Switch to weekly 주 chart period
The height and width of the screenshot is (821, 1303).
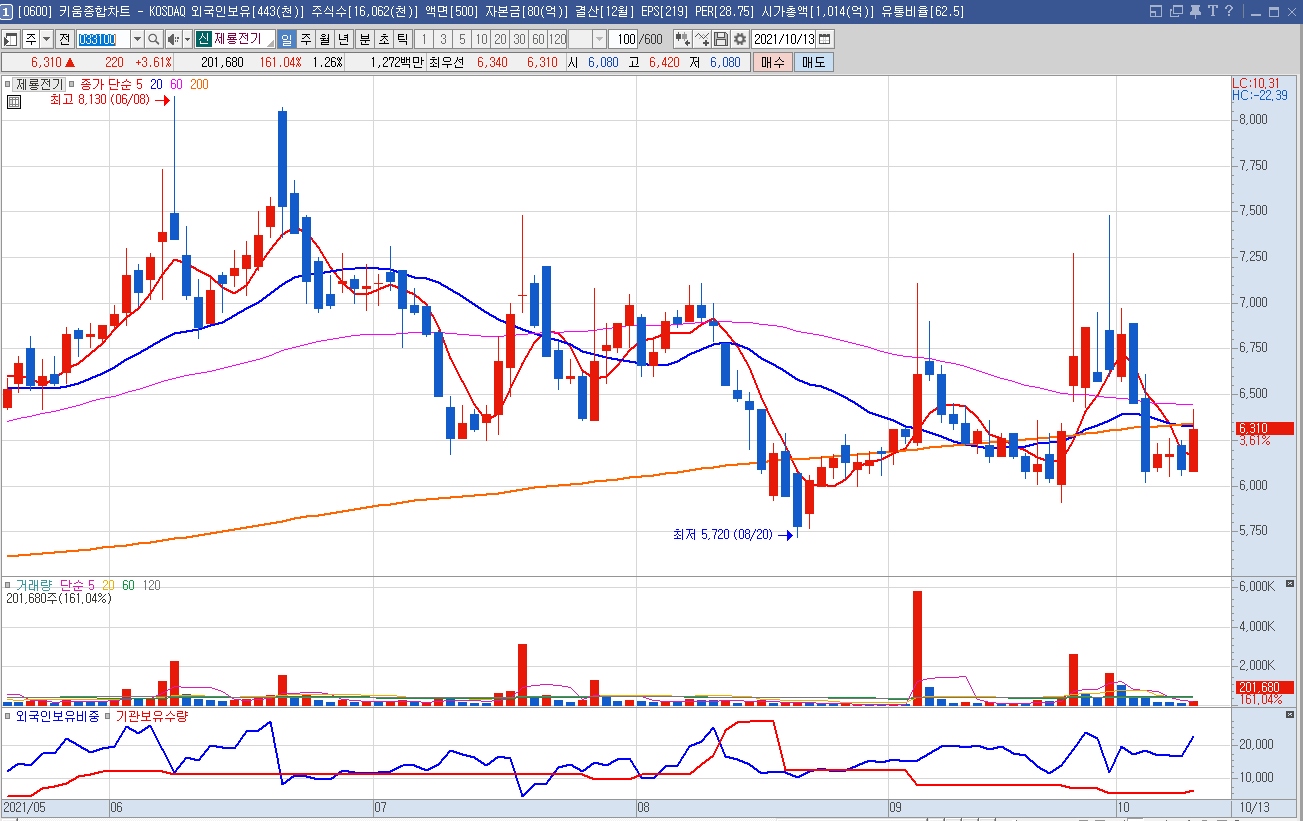click(305, 39)
